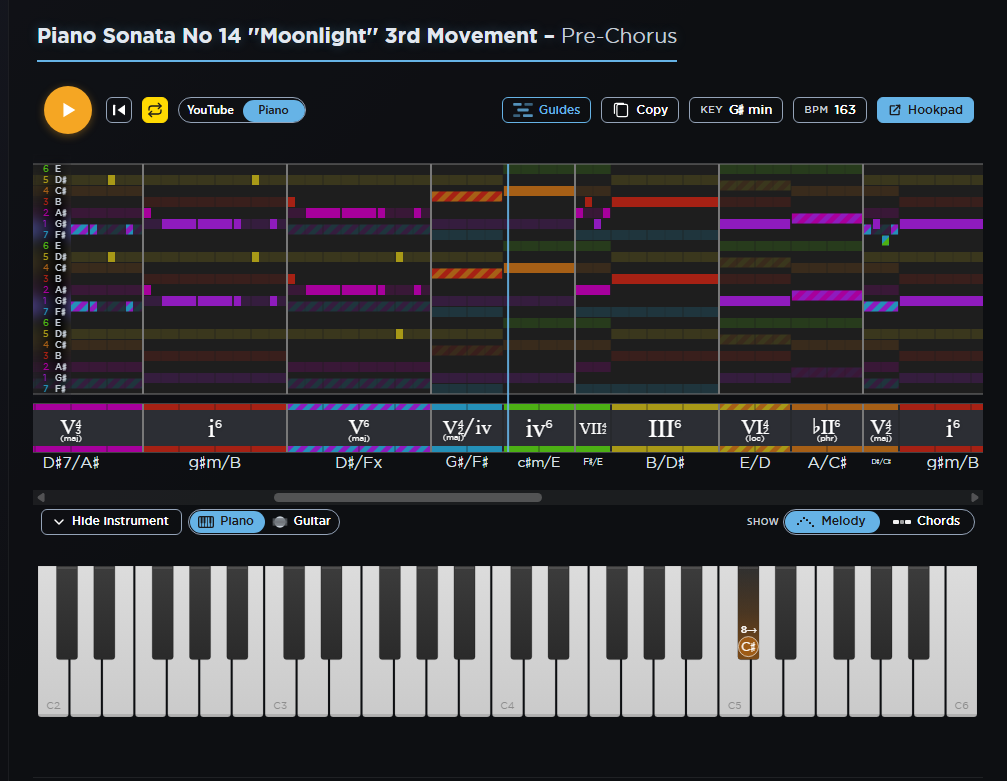Start playback with the orange play button
The width and height of the screenshot is (1007, 781).
(x=68, y=110)
